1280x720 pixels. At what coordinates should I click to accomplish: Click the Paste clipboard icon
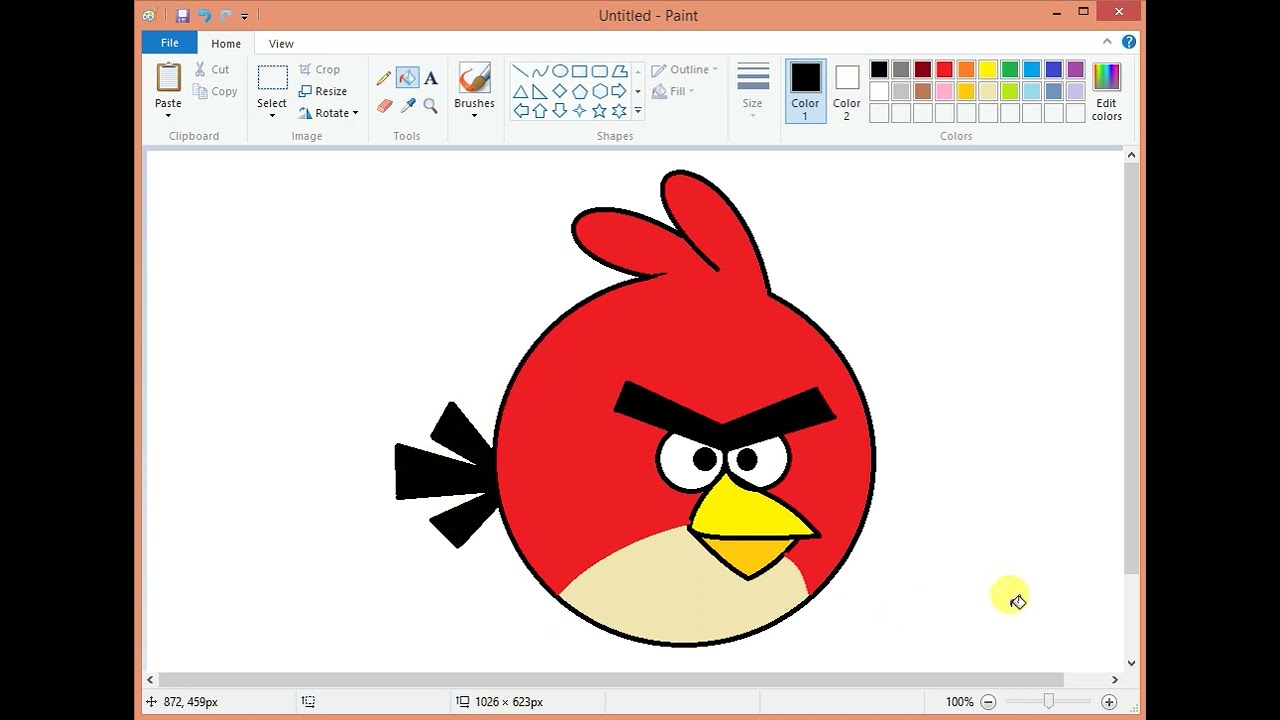pos(168,77)
